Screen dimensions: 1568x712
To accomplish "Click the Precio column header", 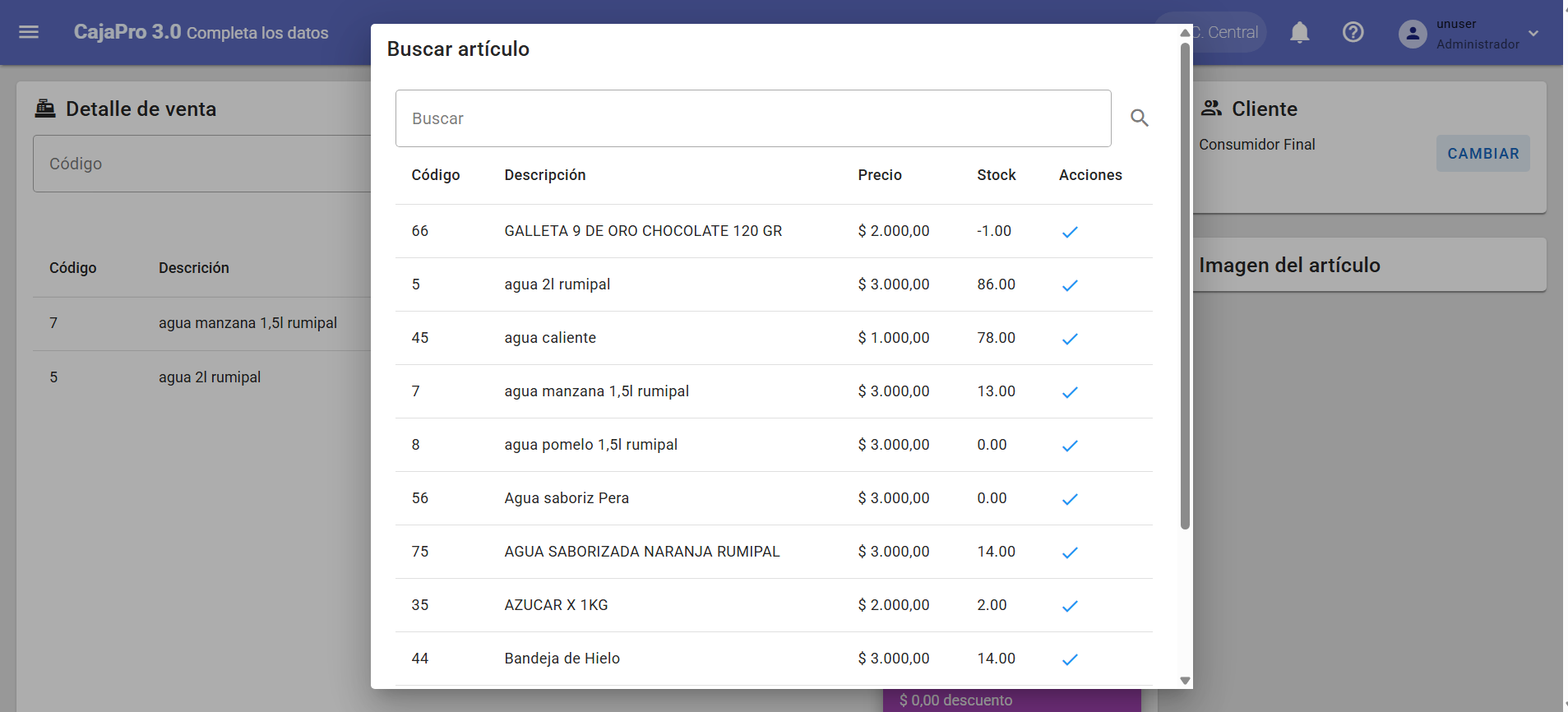I will point(880,175).
